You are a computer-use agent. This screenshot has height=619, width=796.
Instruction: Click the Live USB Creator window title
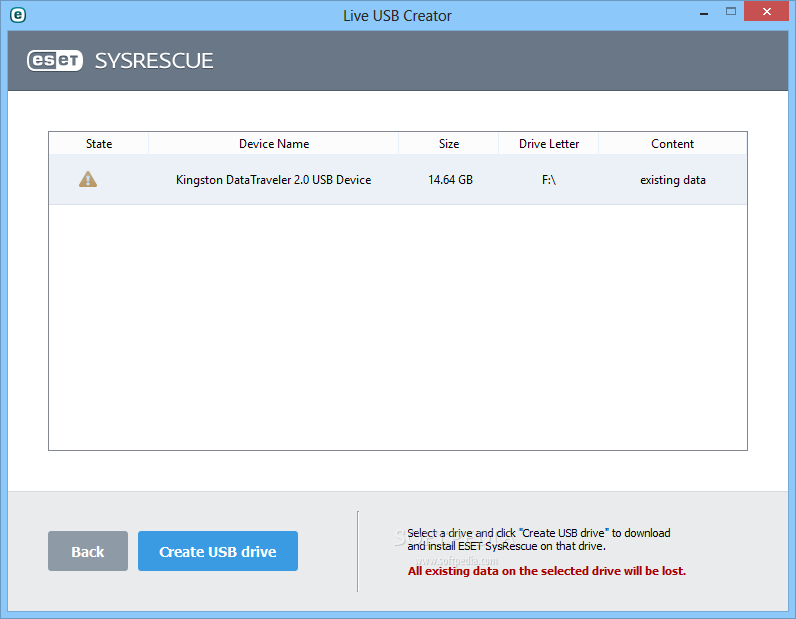pyautogui.click(x=397, y=16)
